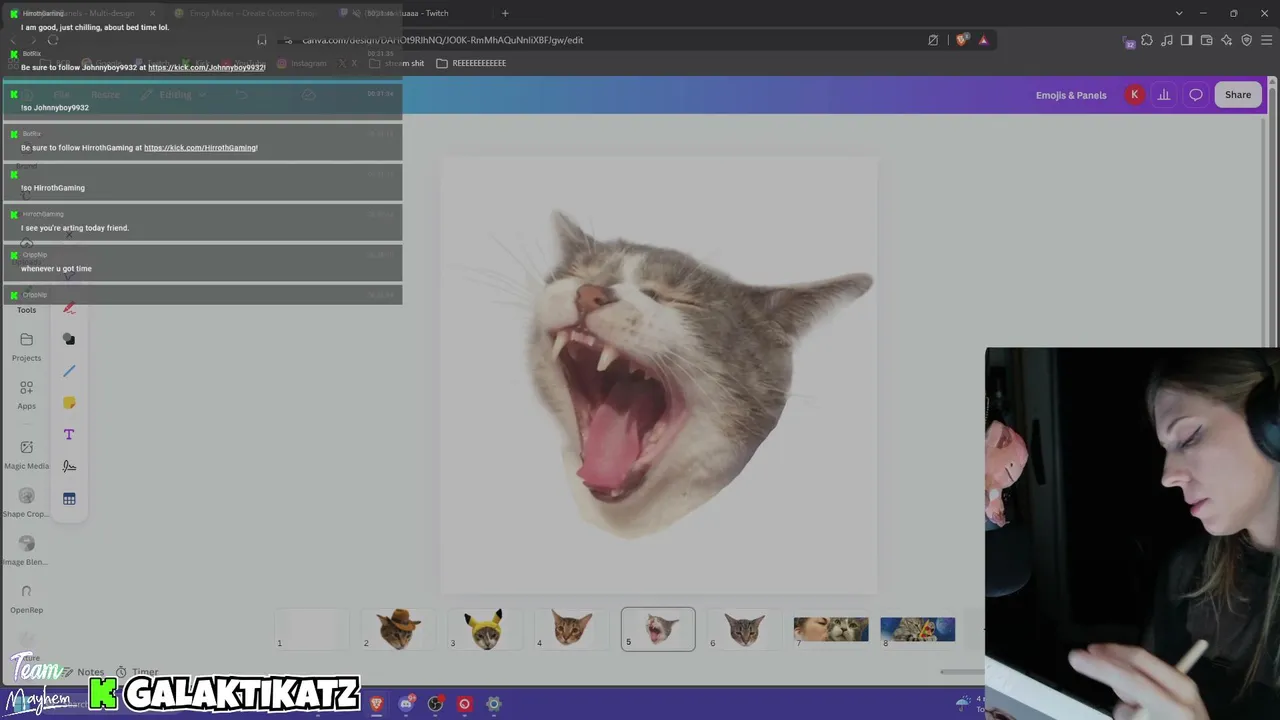The height and width of the screenshot is (720, 1280).
Task: Select the shapes tool in floating toolbar
Action: [x=69, y=339]
